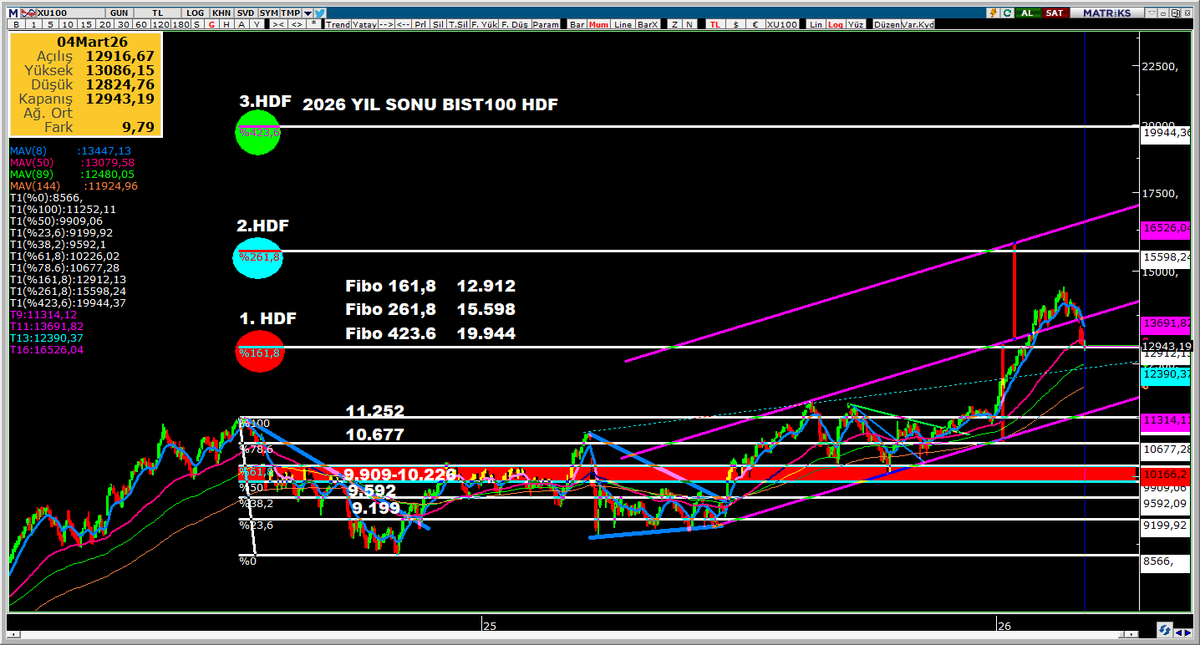Viewport: 1200px width, 645px height.
Task: Select the Yatay horizontal line tool
Action: point(364,24)
